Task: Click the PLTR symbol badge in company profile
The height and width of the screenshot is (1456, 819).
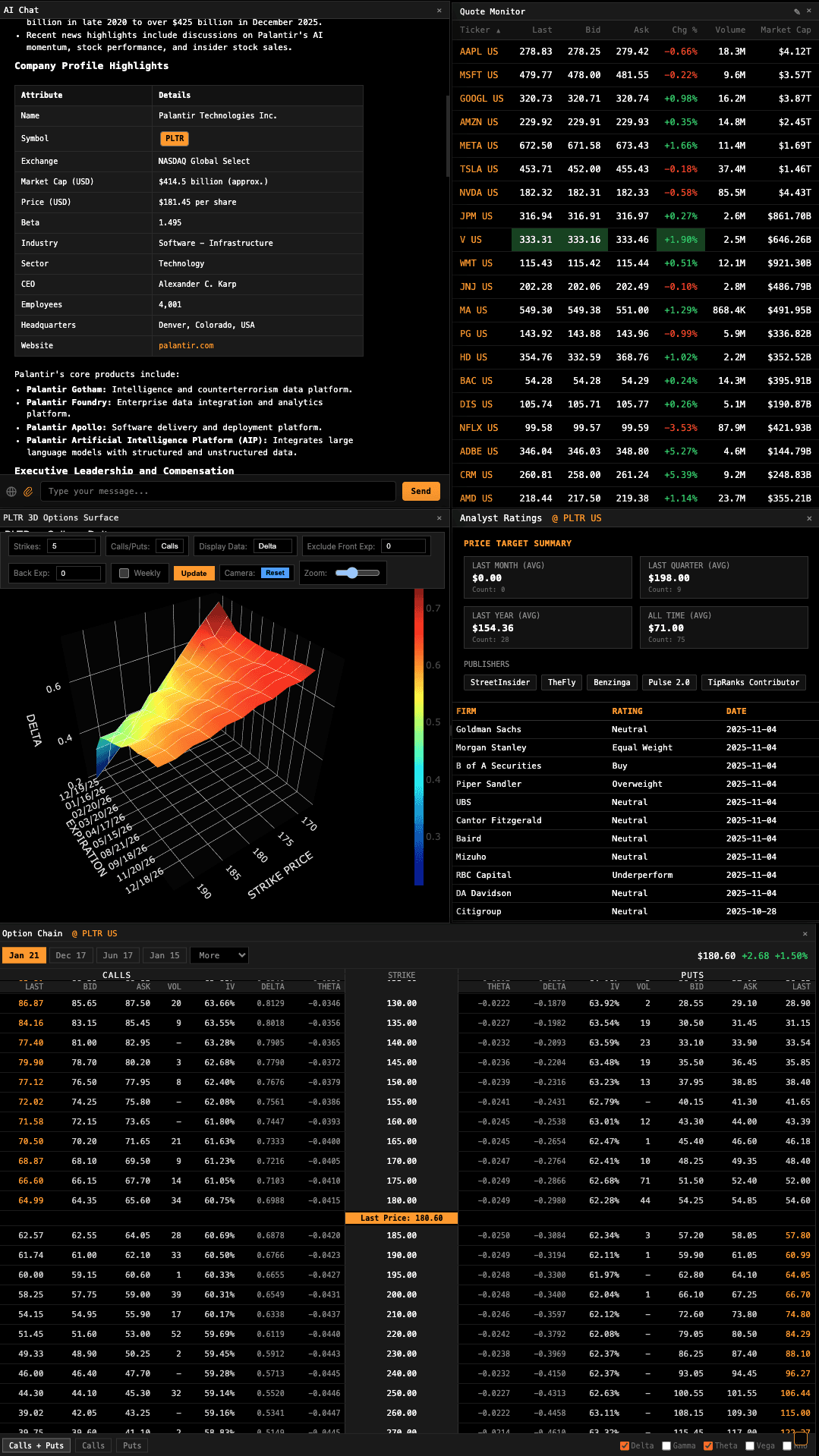Action: pyautogui.click(x=175, y=138)
